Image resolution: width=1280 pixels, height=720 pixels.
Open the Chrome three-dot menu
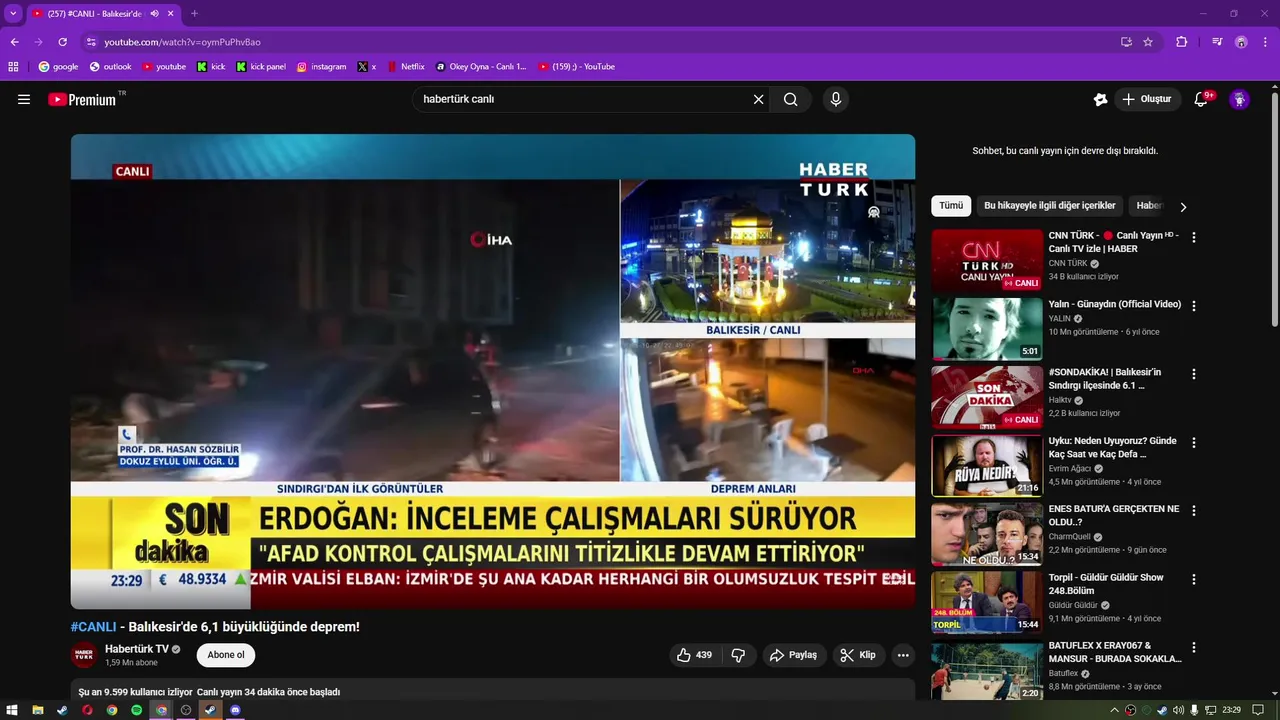pyautogui.click(x=1265, y=42)
